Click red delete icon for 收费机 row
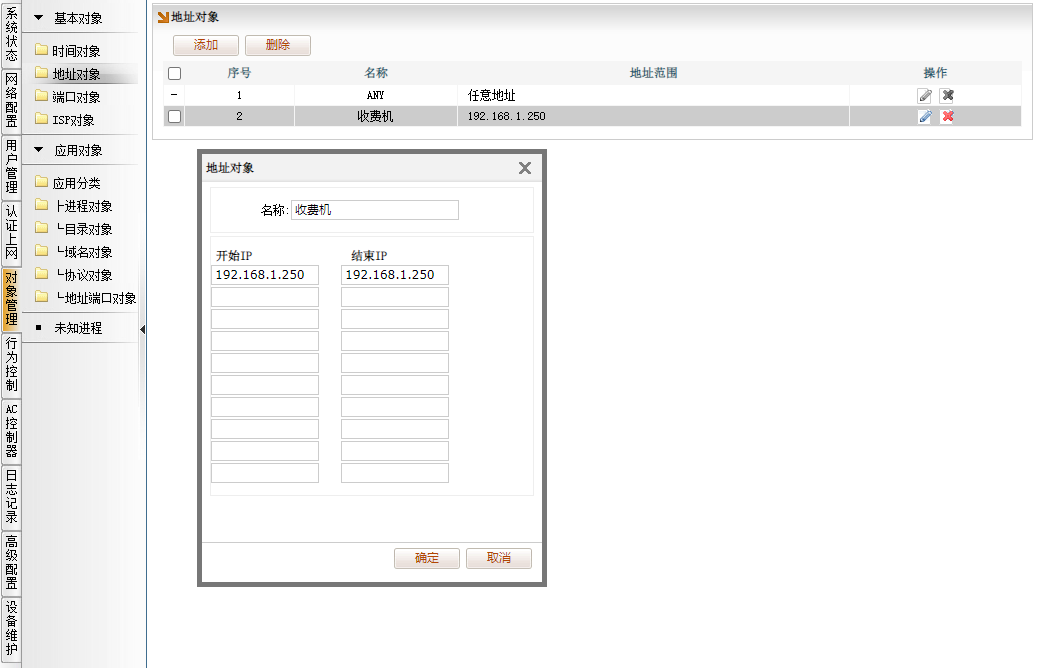The height and width of the screenshot is (668, 1037). click(x=947, y=117)
